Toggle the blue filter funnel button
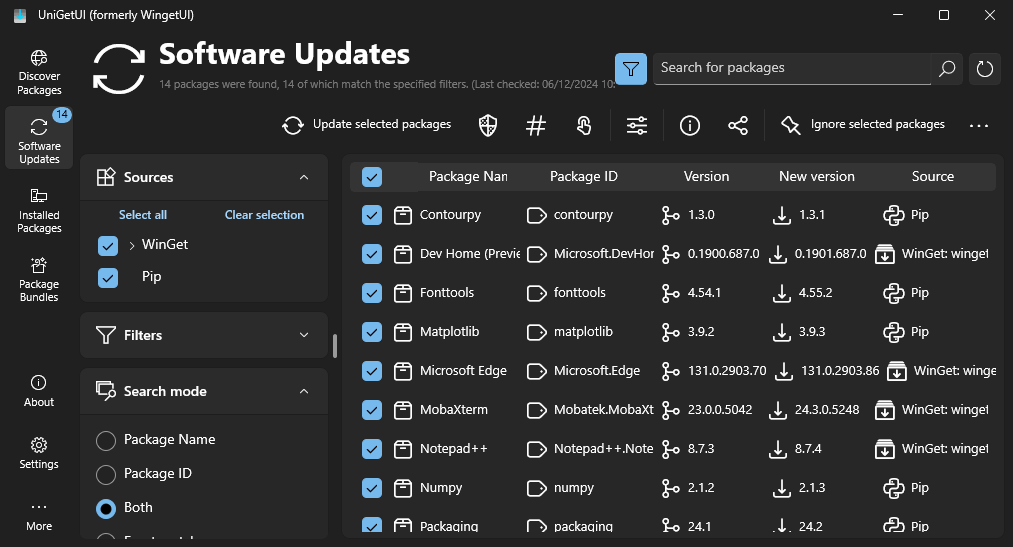 click(631, 68)
